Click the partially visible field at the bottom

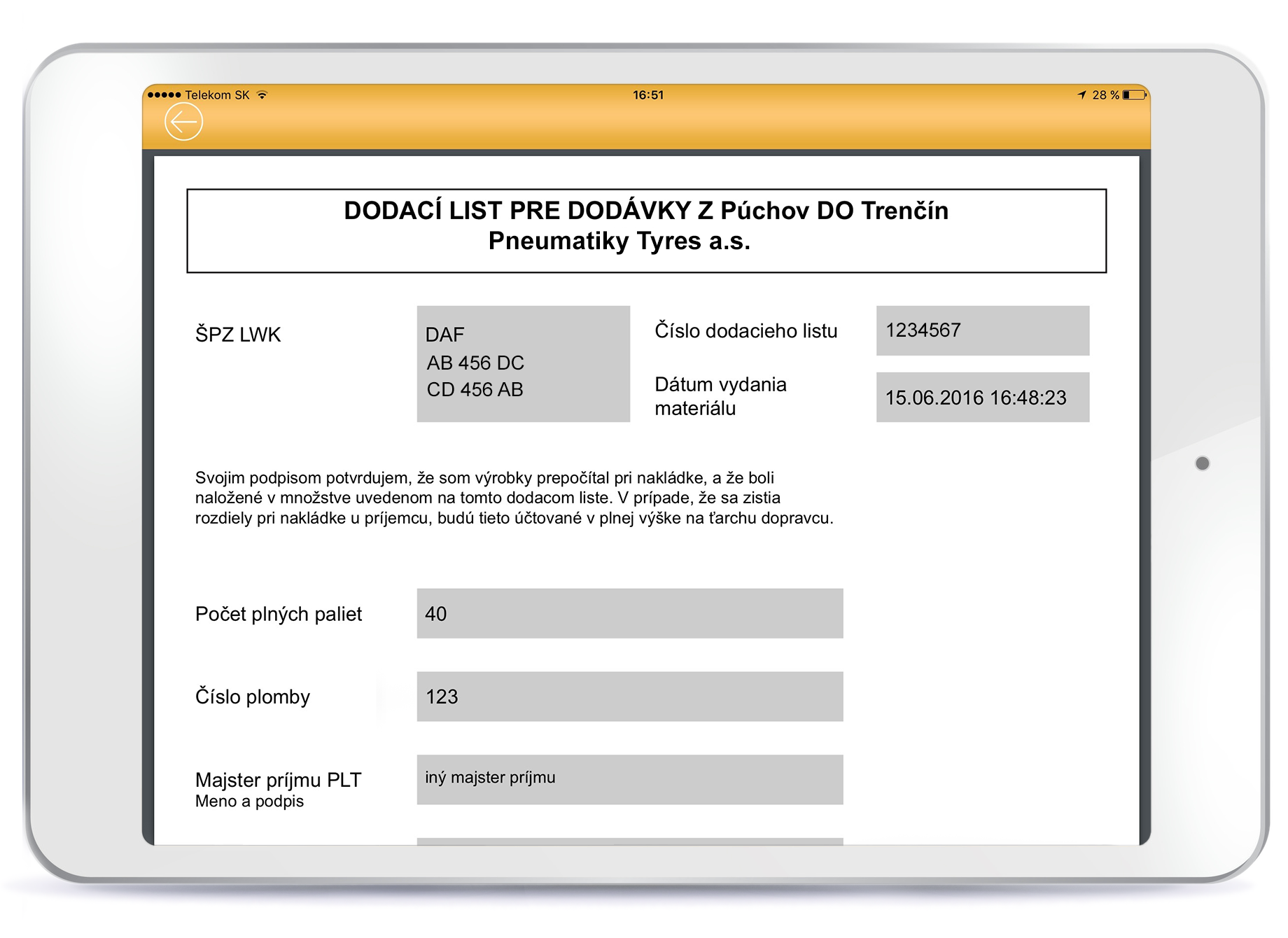[x=630, y=841]
